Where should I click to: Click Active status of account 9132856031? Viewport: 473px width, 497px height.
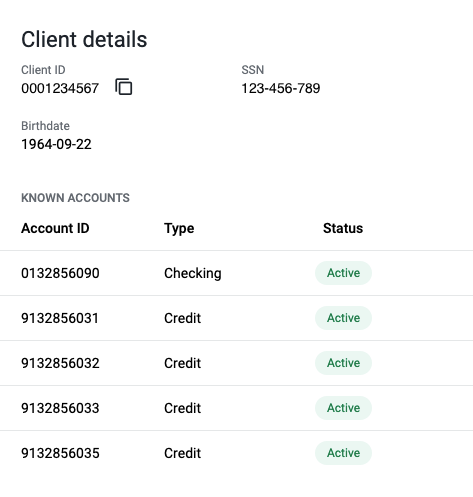343,318
